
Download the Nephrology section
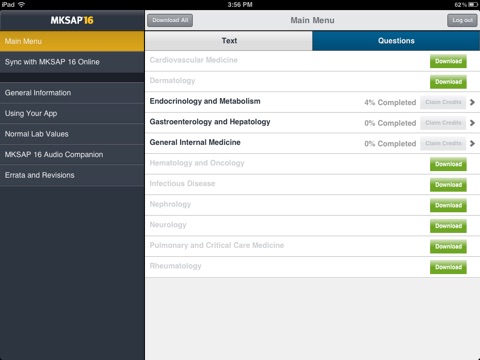(448, 205)
